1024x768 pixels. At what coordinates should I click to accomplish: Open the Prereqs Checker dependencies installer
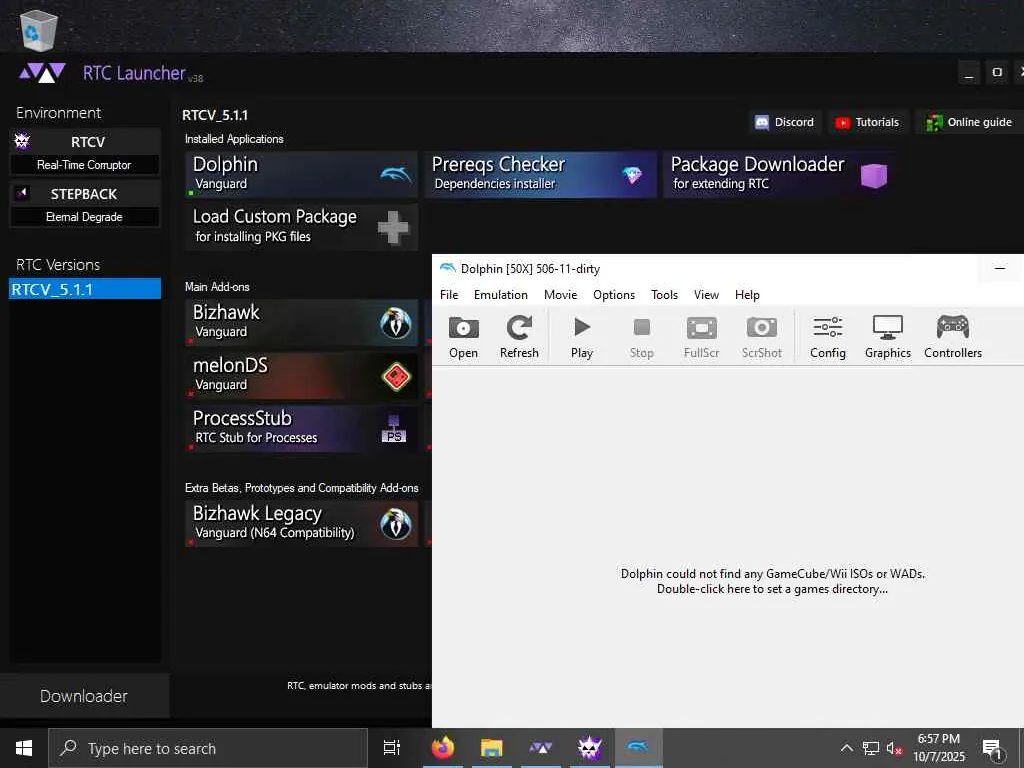pos(540,174)
